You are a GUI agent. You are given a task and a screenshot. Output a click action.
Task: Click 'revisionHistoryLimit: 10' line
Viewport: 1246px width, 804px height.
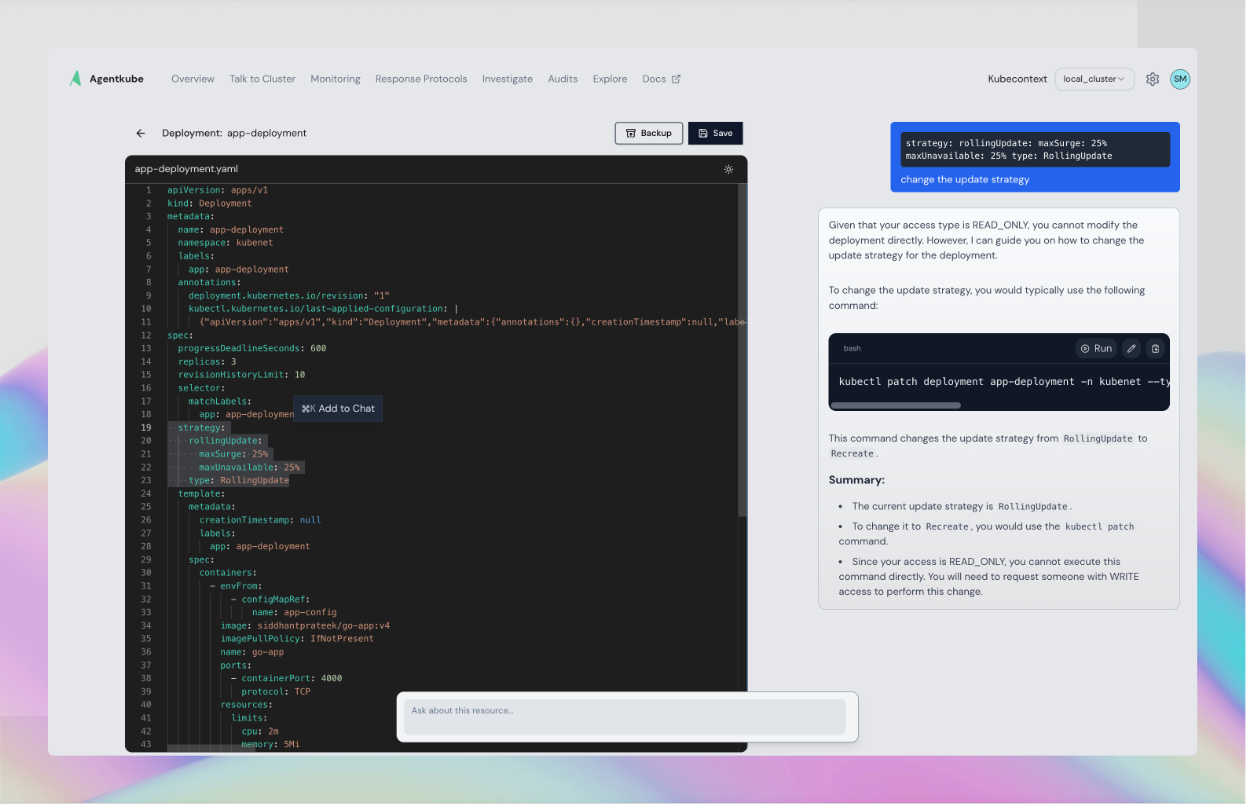pos(242,374)
